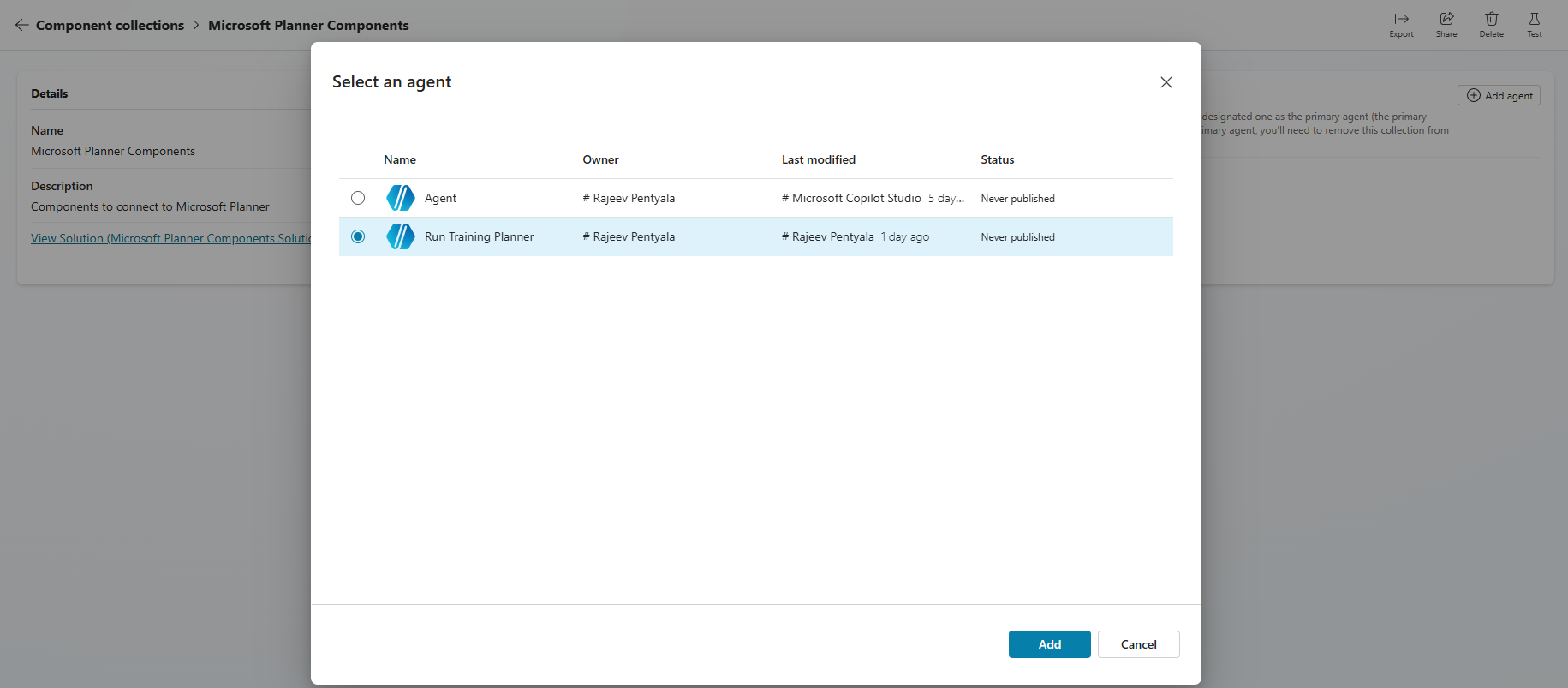
Task: Click the Agent row Copilot icon
Action: [x=400, y=198]
